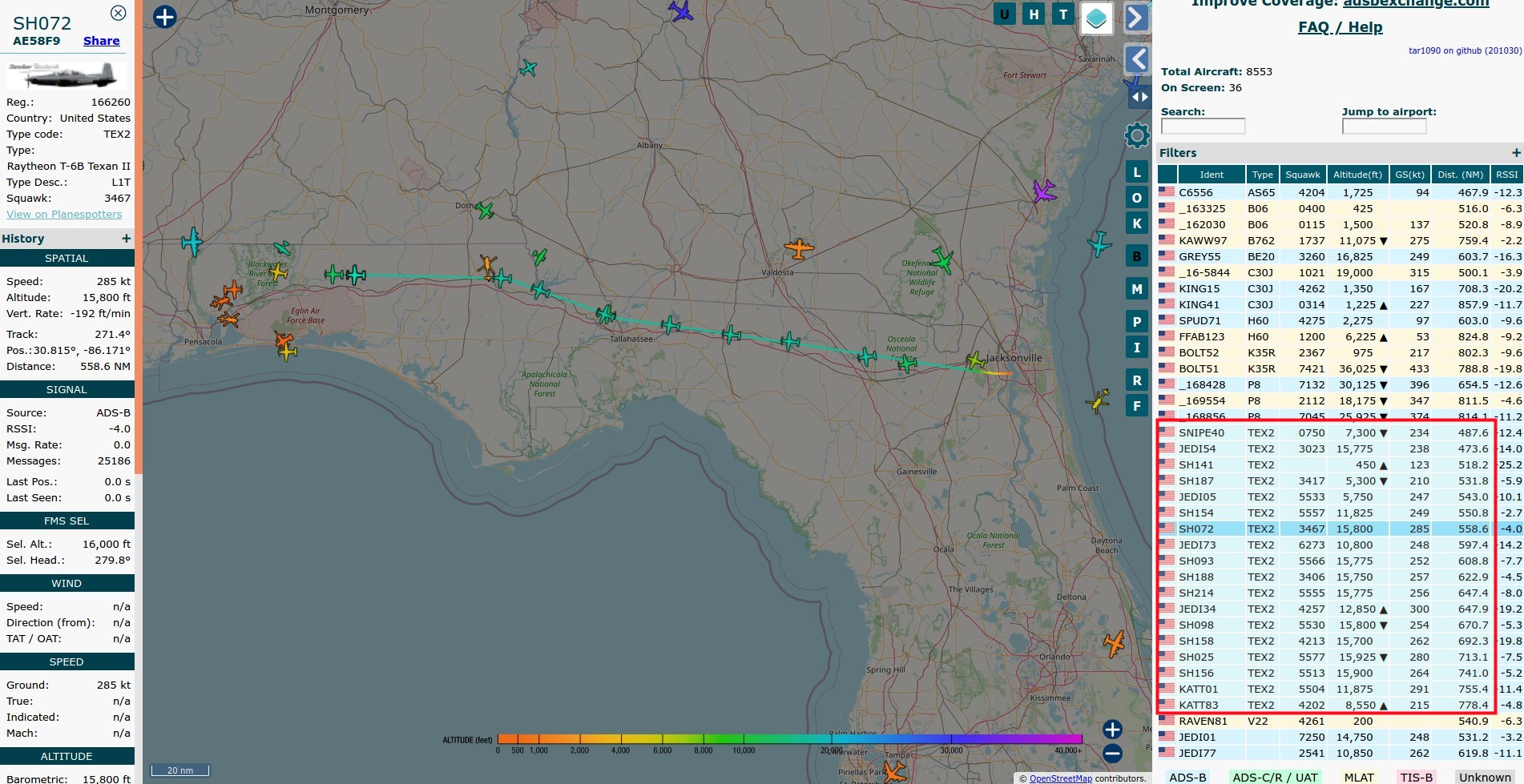Select the C6556 row in table
Viewport: 1524px width, 784px height.
point(1341,192)
